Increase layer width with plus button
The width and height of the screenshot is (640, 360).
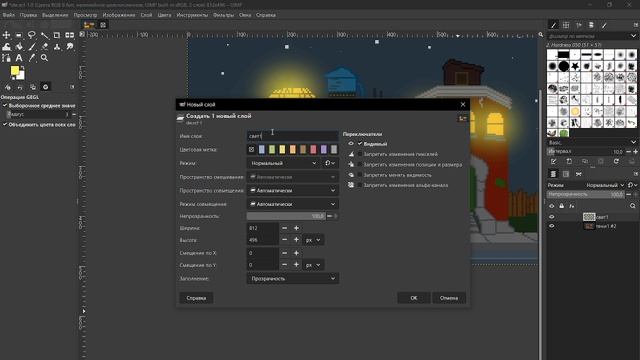[296, 228]
